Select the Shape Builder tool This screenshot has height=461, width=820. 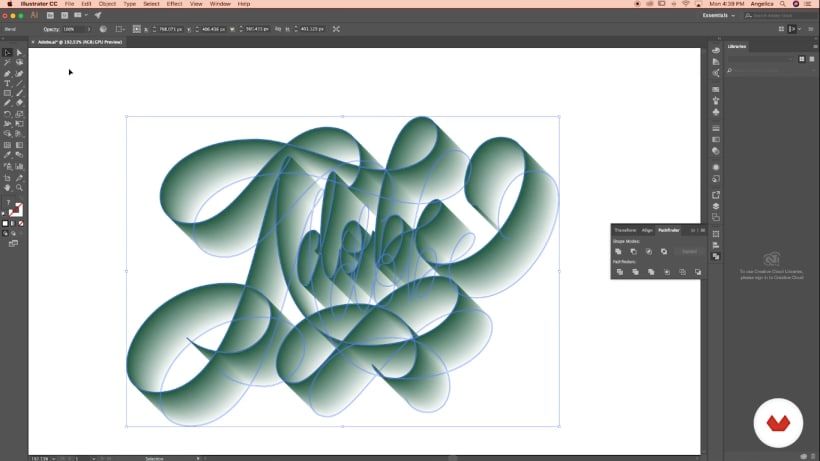[x=7, y=134]
